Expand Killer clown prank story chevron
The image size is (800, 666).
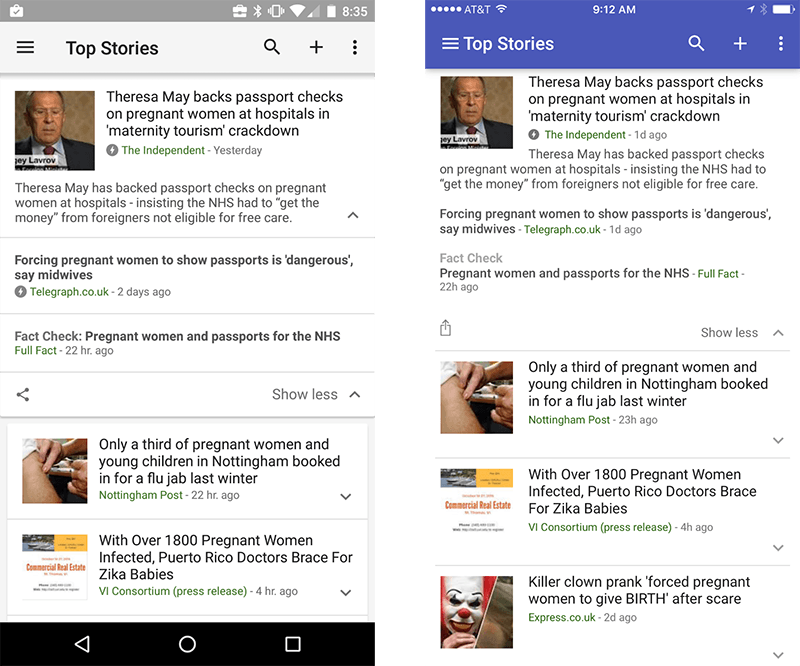point(778,655)
